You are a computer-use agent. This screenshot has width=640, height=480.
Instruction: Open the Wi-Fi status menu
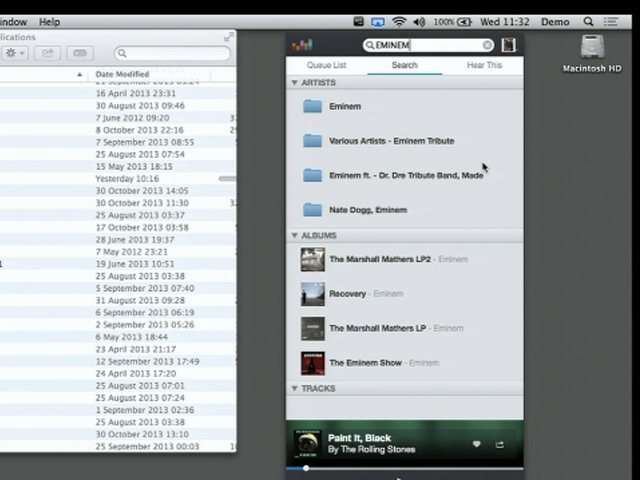399,22
